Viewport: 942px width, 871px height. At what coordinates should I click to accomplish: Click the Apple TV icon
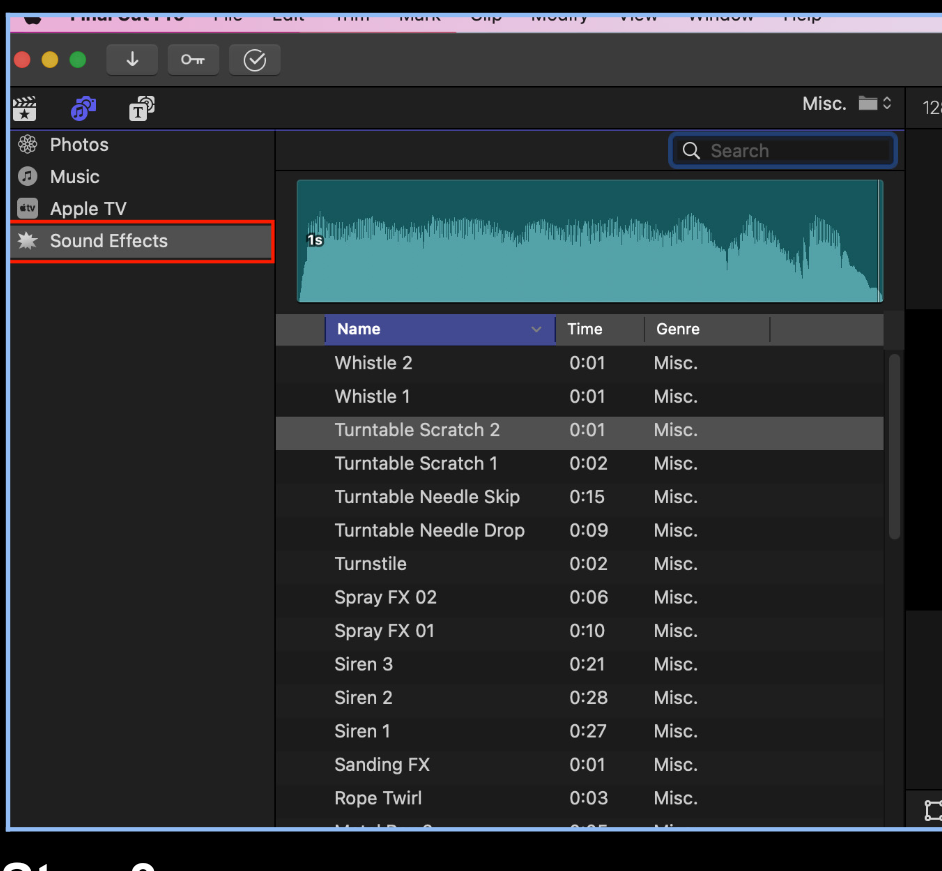click(x=28, y=208)
